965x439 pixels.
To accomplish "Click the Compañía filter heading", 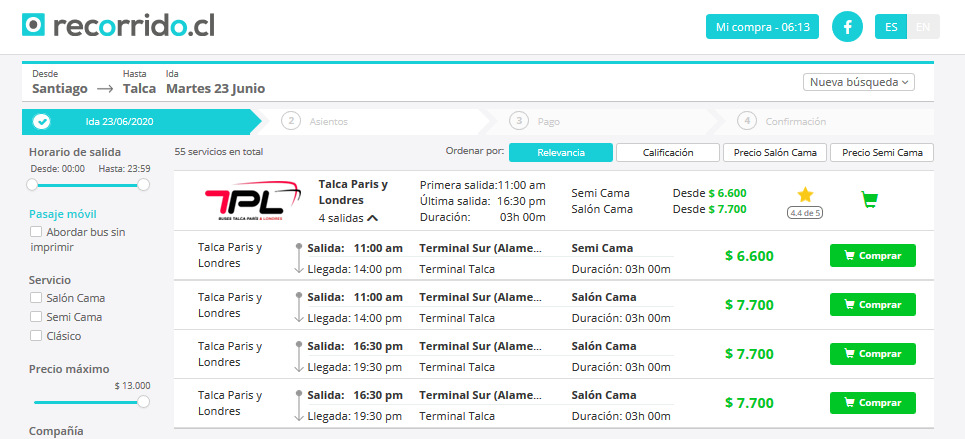I will click(x=56, y=431).
